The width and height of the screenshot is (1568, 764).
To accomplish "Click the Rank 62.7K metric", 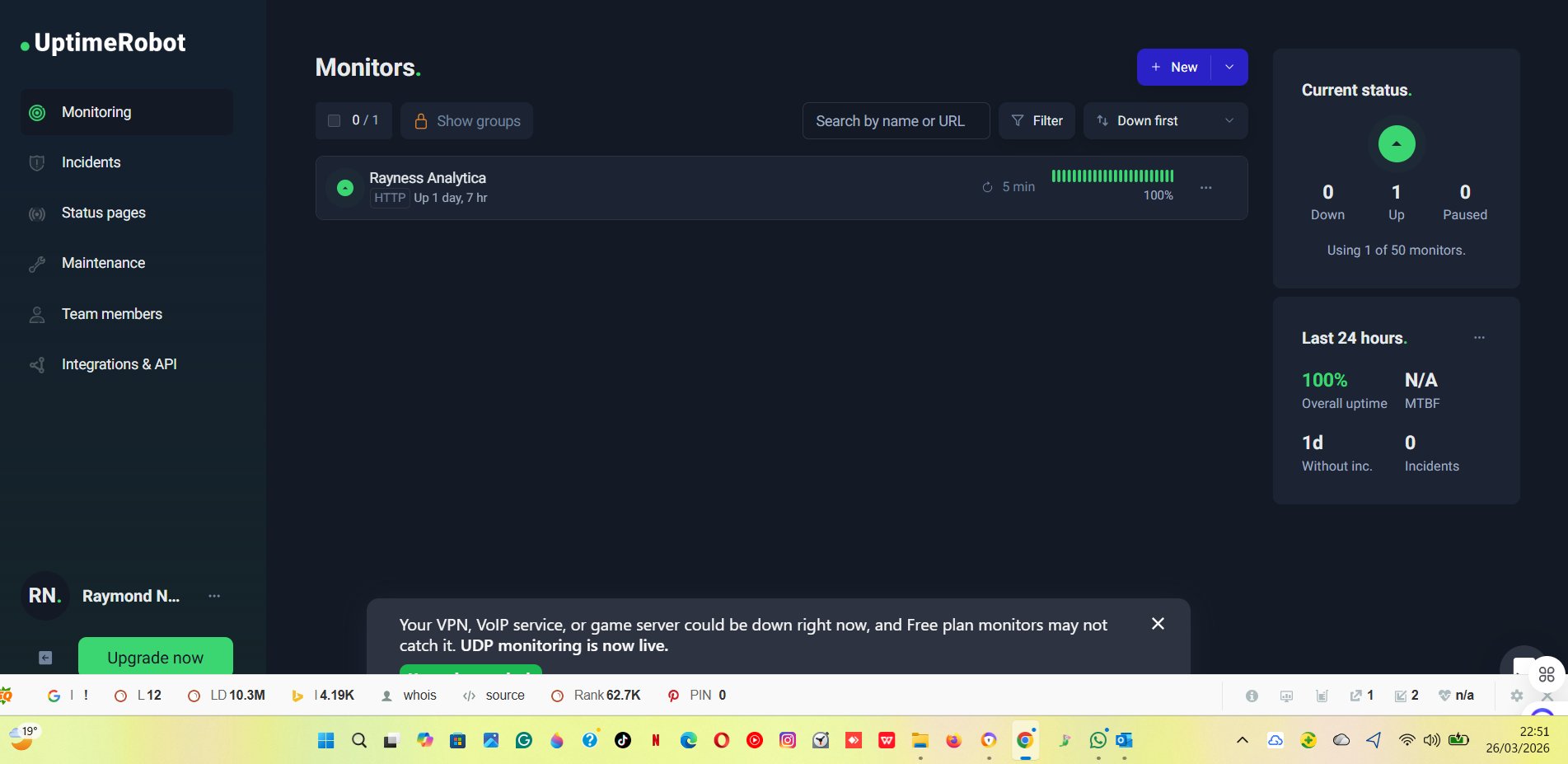I will coord(596,696).
